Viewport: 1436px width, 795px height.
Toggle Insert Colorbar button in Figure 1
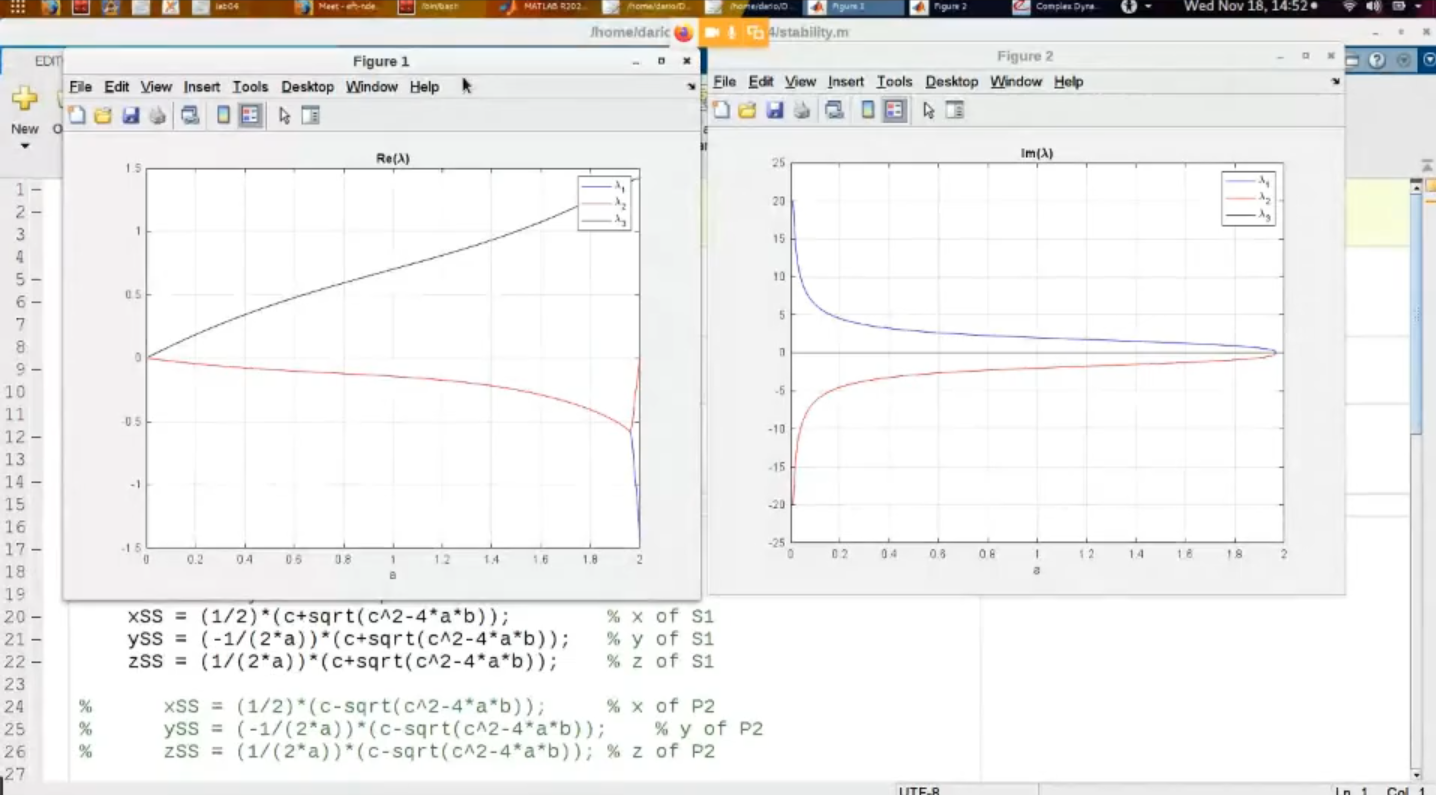pos(223,116)
